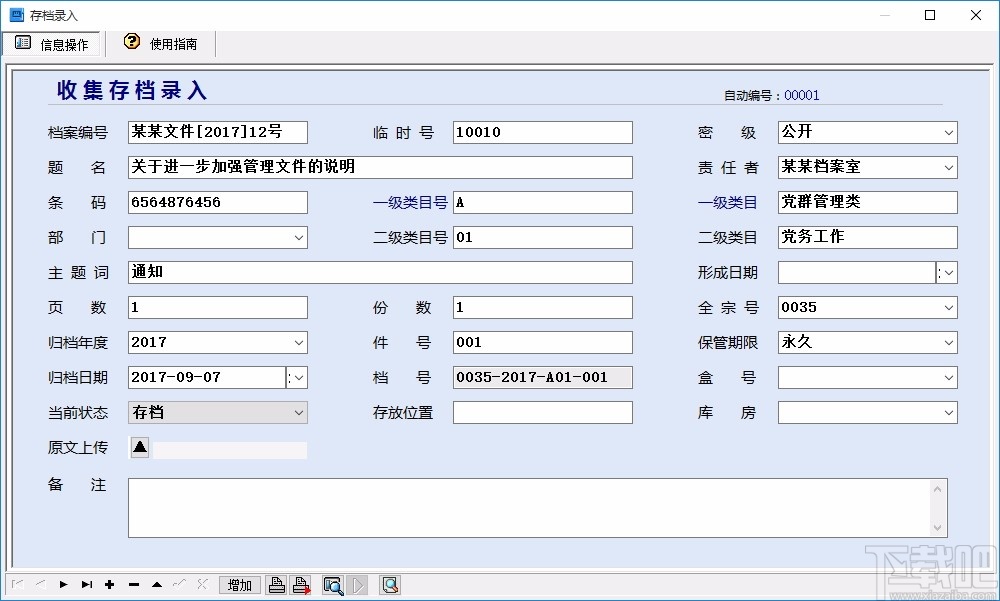Screen dimensions: 1000x601
Task: Click the checkmark post edit icon
Action: [180, 584]
